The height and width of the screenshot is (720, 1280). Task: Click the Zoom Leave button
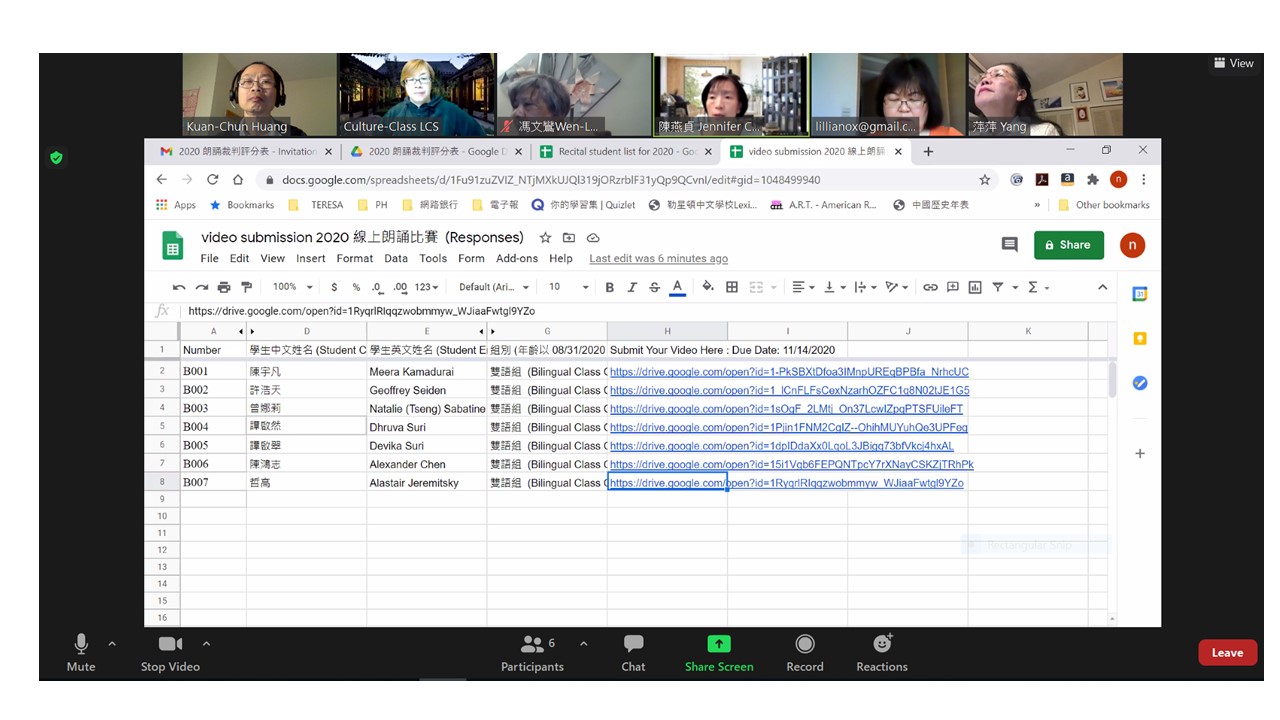click(x=1227, y=653)
